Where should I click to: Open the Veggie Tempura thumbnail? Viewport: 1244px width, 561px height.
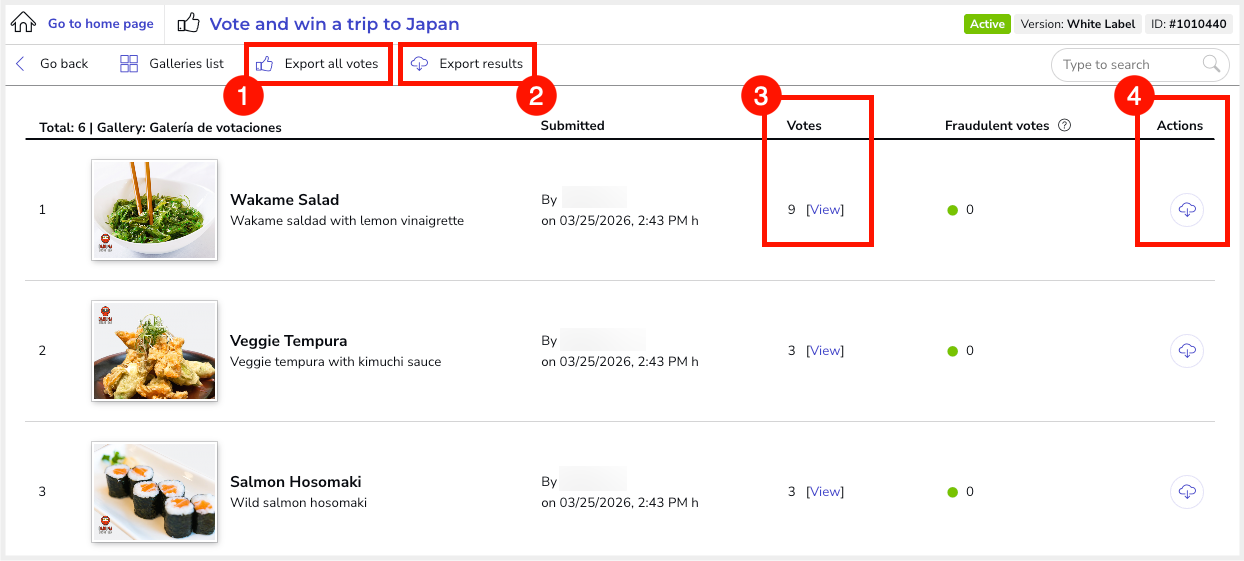(154, 351)
